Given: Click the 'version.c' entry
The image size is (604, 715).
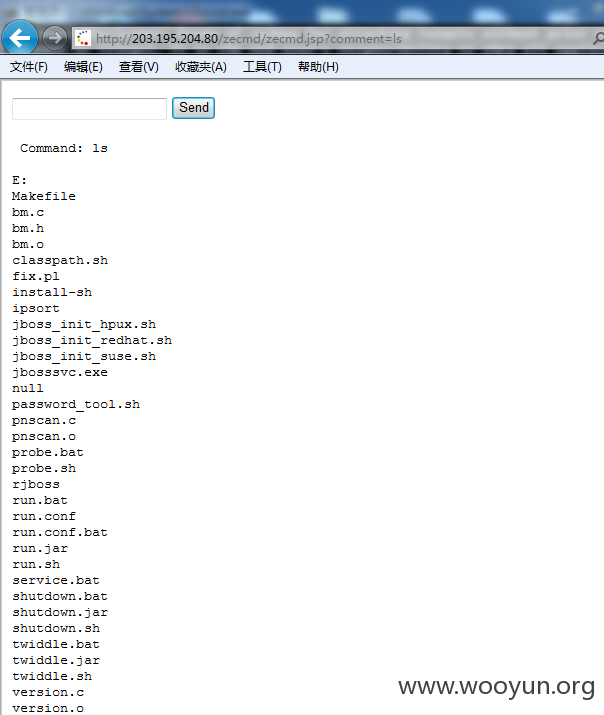Looking at the screenshot, I should [x=48, y=692].
